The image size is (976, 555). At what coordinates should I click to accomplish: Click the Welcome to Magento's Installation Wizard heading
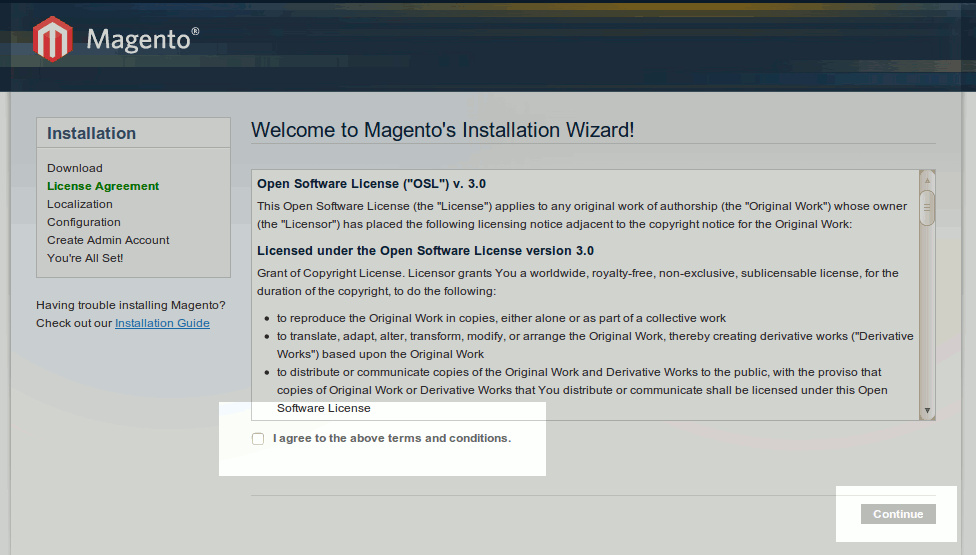442,130
